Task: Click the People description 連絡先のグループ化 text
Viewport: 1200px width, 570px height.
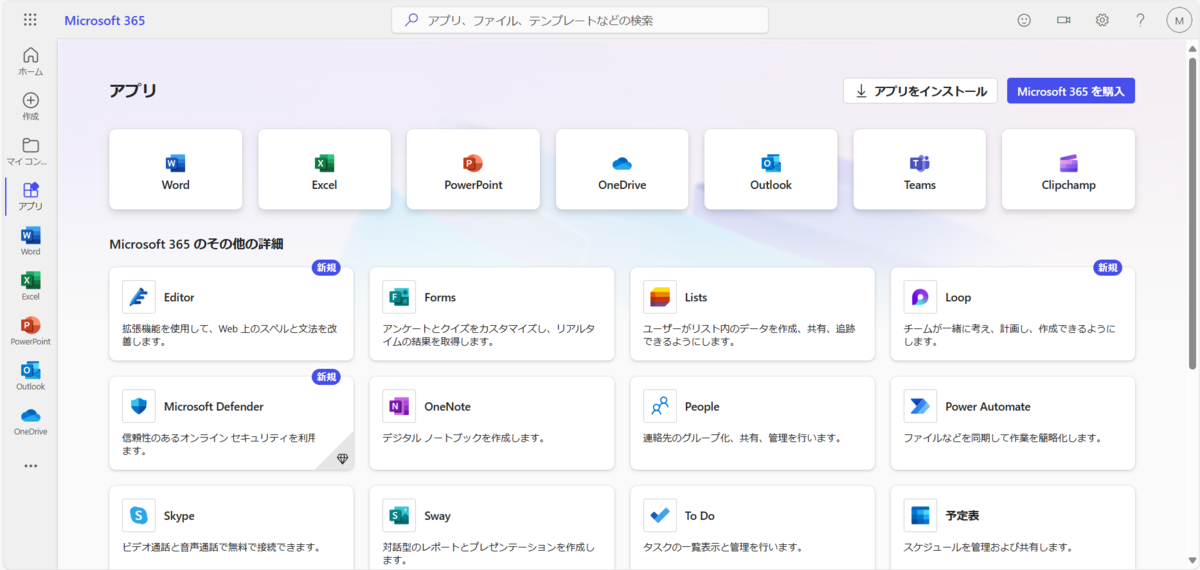Action: 742,438
